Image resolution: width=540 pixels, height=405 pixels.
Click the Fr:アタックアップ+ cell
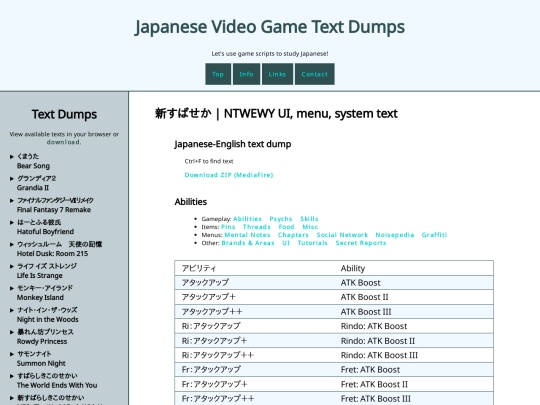click(255, 384)
